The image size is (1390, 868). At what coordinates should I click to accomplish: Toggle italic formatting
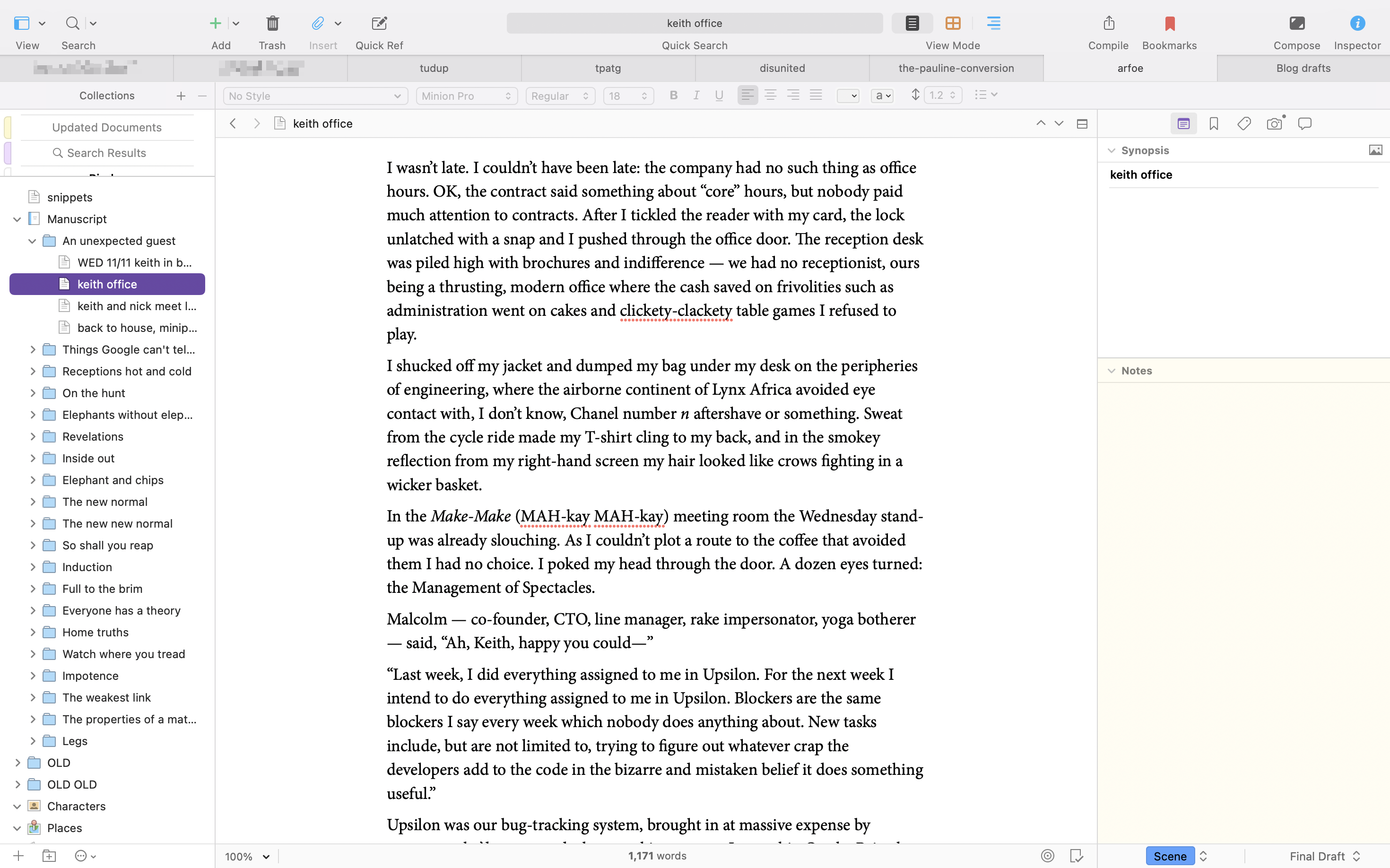696,96
